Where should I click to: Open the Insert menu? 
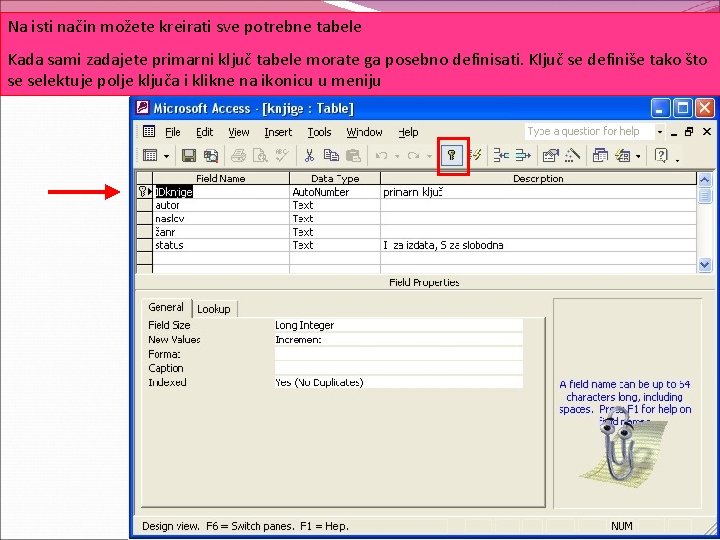(278, 132)
